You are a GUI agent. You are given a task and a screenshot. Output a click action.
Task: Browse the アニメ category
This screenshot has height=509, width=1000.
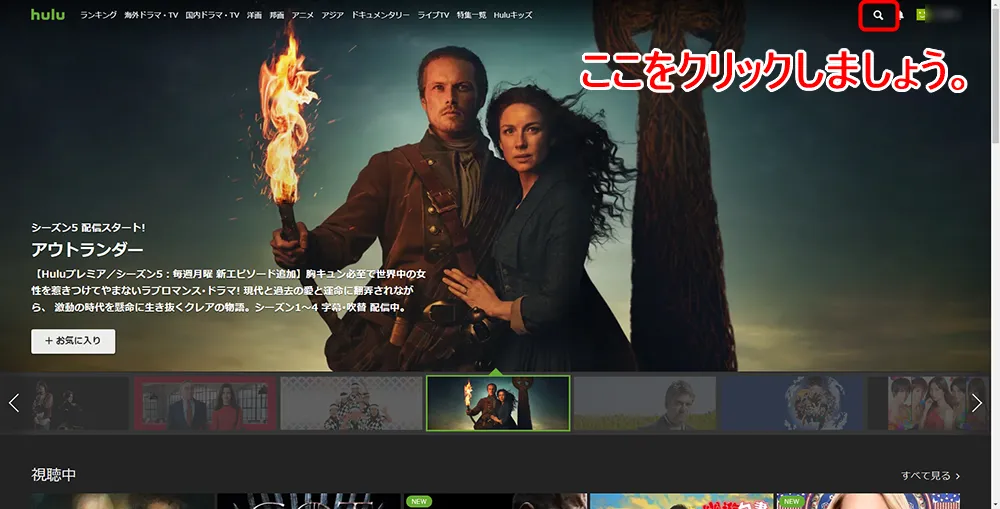pyautogui.click(x=302, y=15)
